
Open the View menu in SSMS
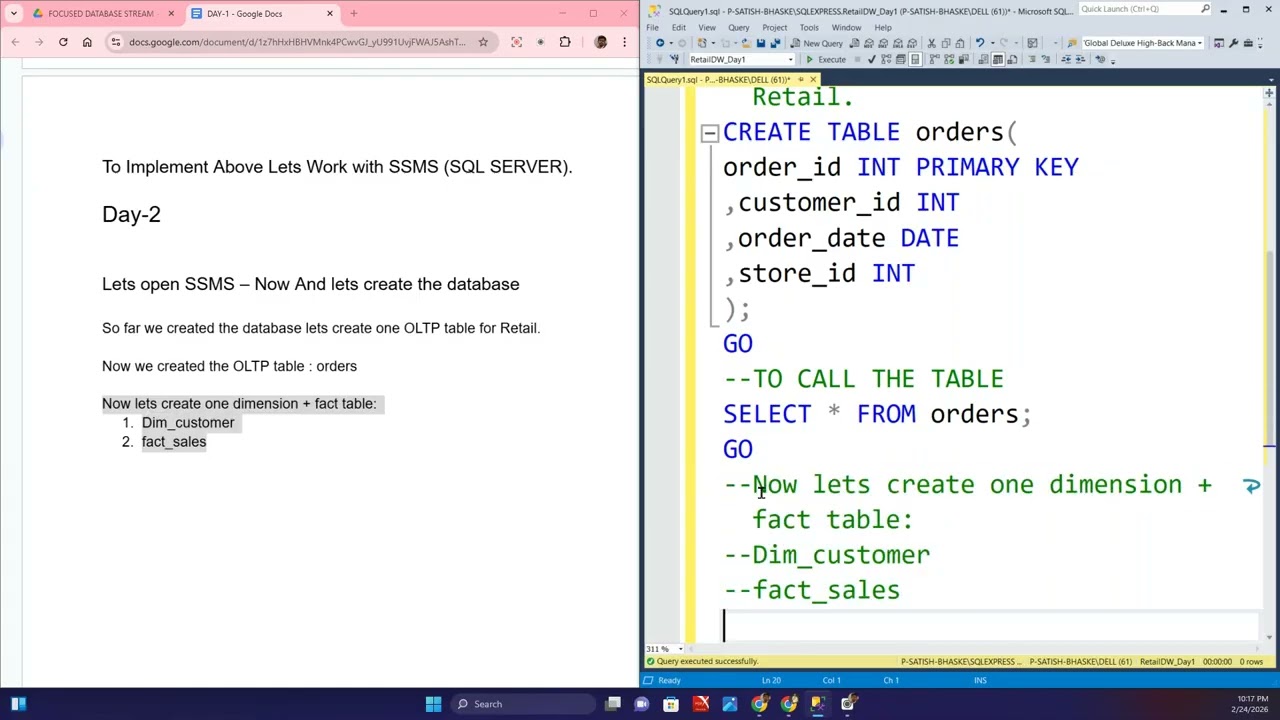pyautogui.click(x=707, y=27)
